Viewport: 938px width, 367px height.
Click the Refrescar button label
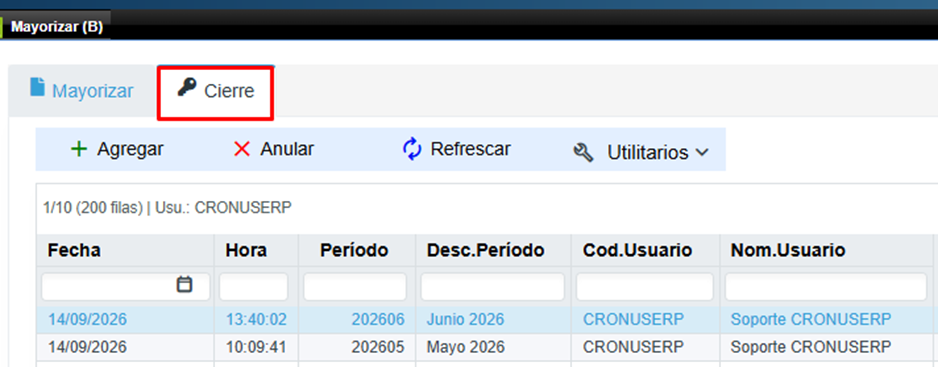(x=471, y=149)
